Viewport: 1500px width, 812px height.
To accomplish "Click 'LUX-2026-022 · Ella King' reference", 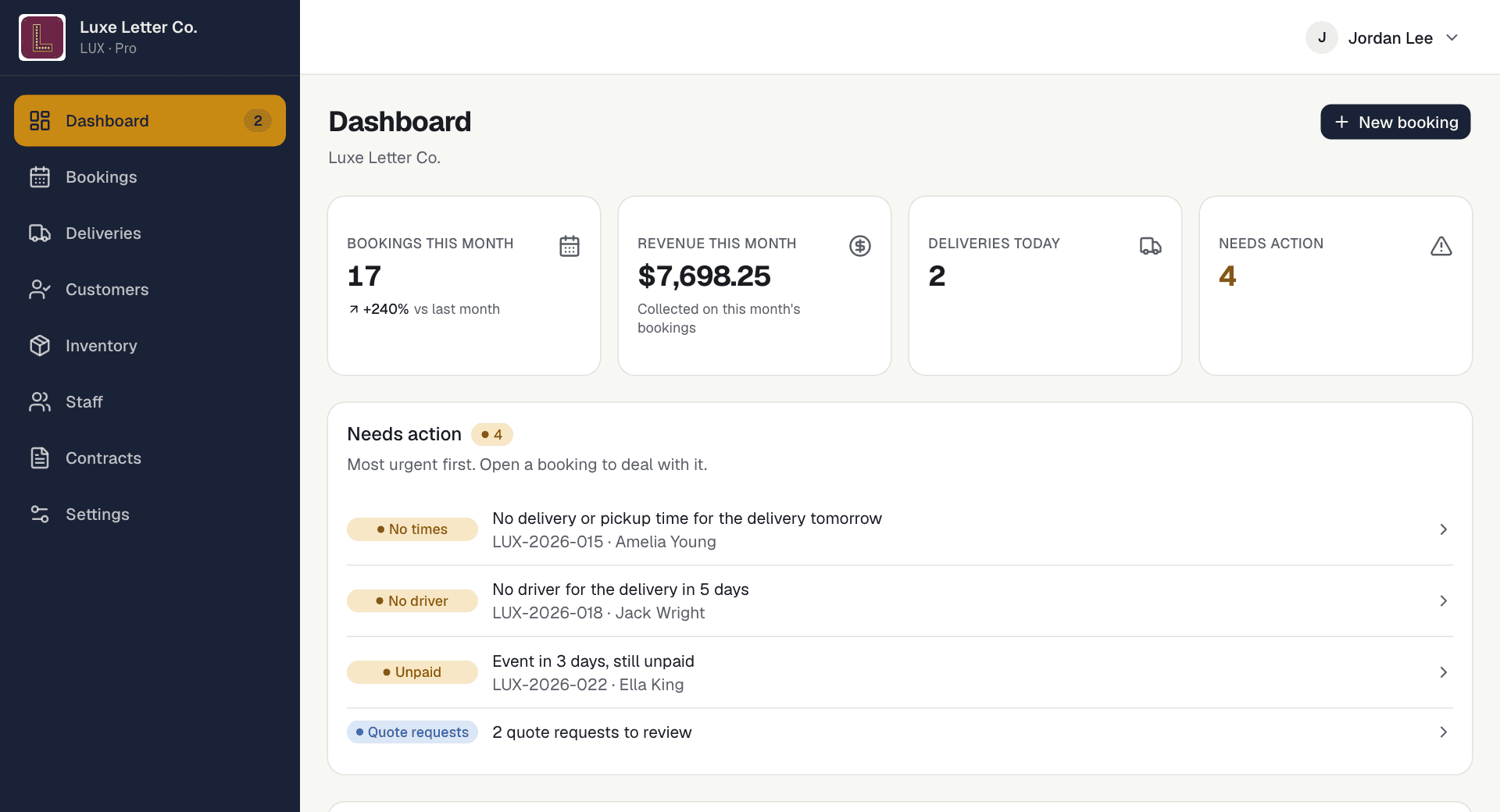I will click(x=587, y=685).
